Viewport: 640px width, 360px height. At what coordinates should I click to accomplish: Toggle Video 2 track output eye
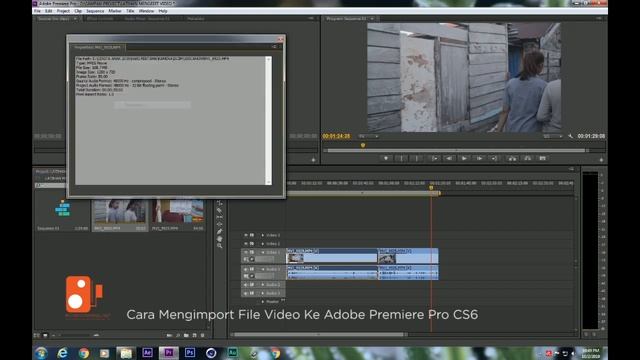tap(246, 244)
